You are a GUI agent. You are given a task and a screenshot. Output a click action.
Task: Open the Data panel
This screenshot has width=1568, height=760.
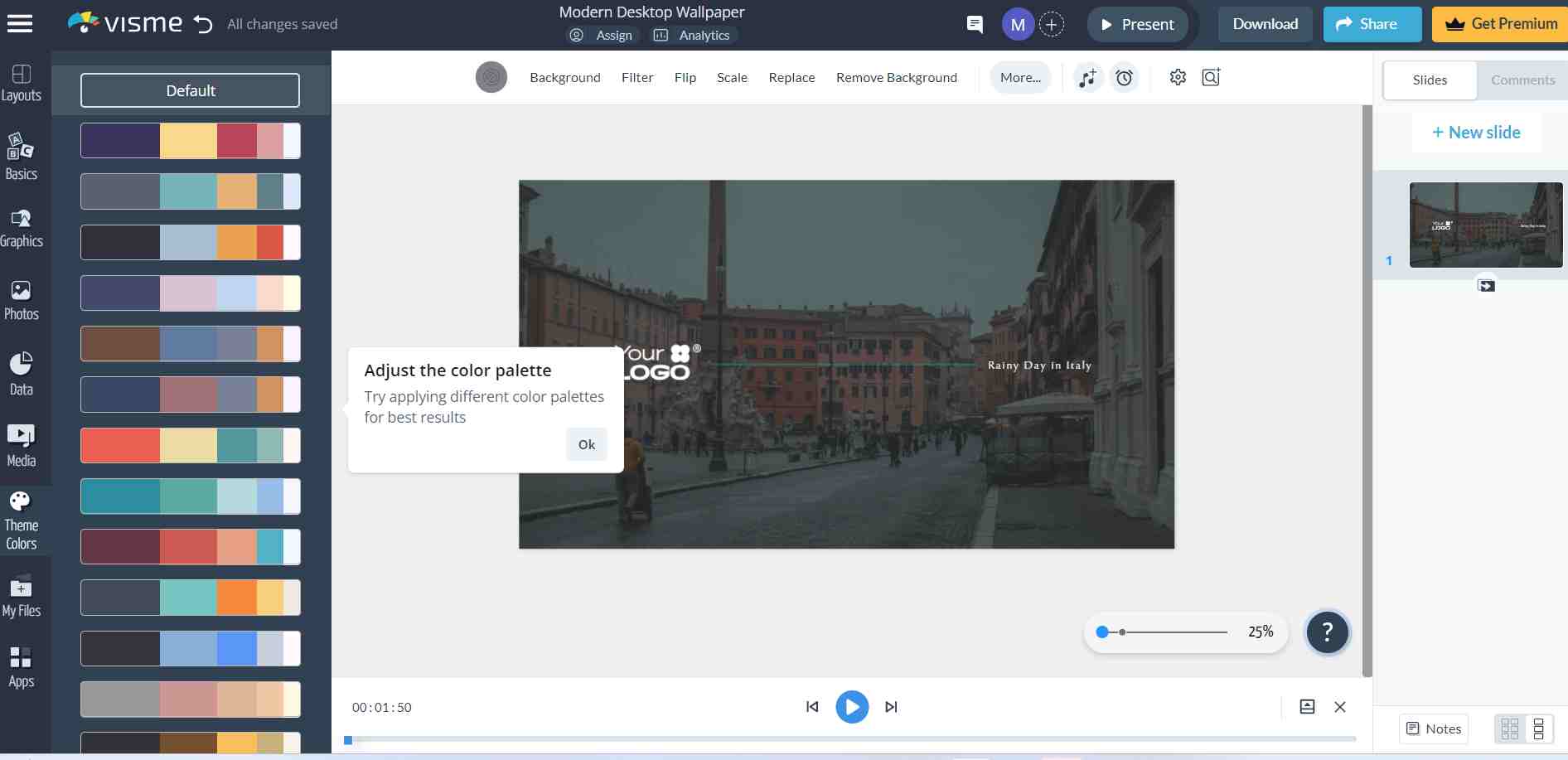point(22,373)
